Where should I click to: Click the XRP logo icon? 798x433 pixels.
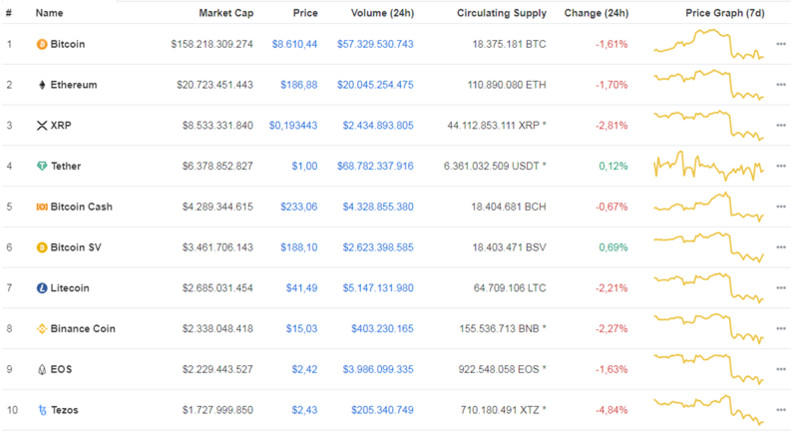(41, 126)
